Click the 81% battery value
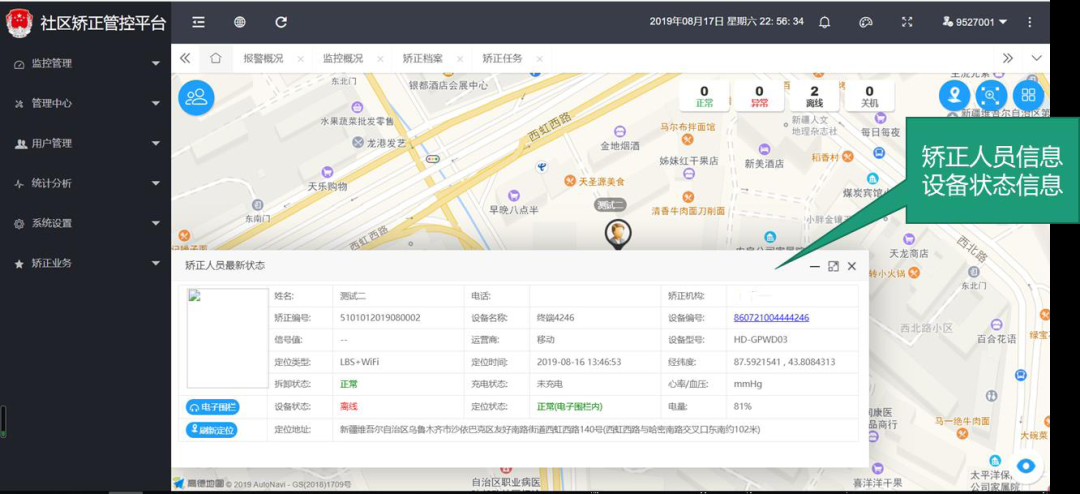Viewport: 1080px width, 494px height. pos(742,406)
